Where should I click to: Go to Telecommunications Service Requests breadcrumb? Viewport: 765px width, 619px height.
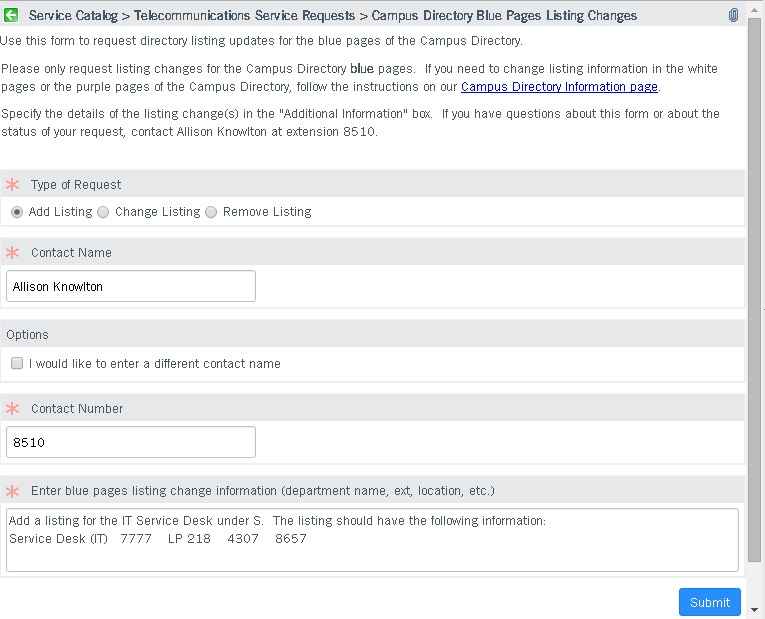[244, 15]
